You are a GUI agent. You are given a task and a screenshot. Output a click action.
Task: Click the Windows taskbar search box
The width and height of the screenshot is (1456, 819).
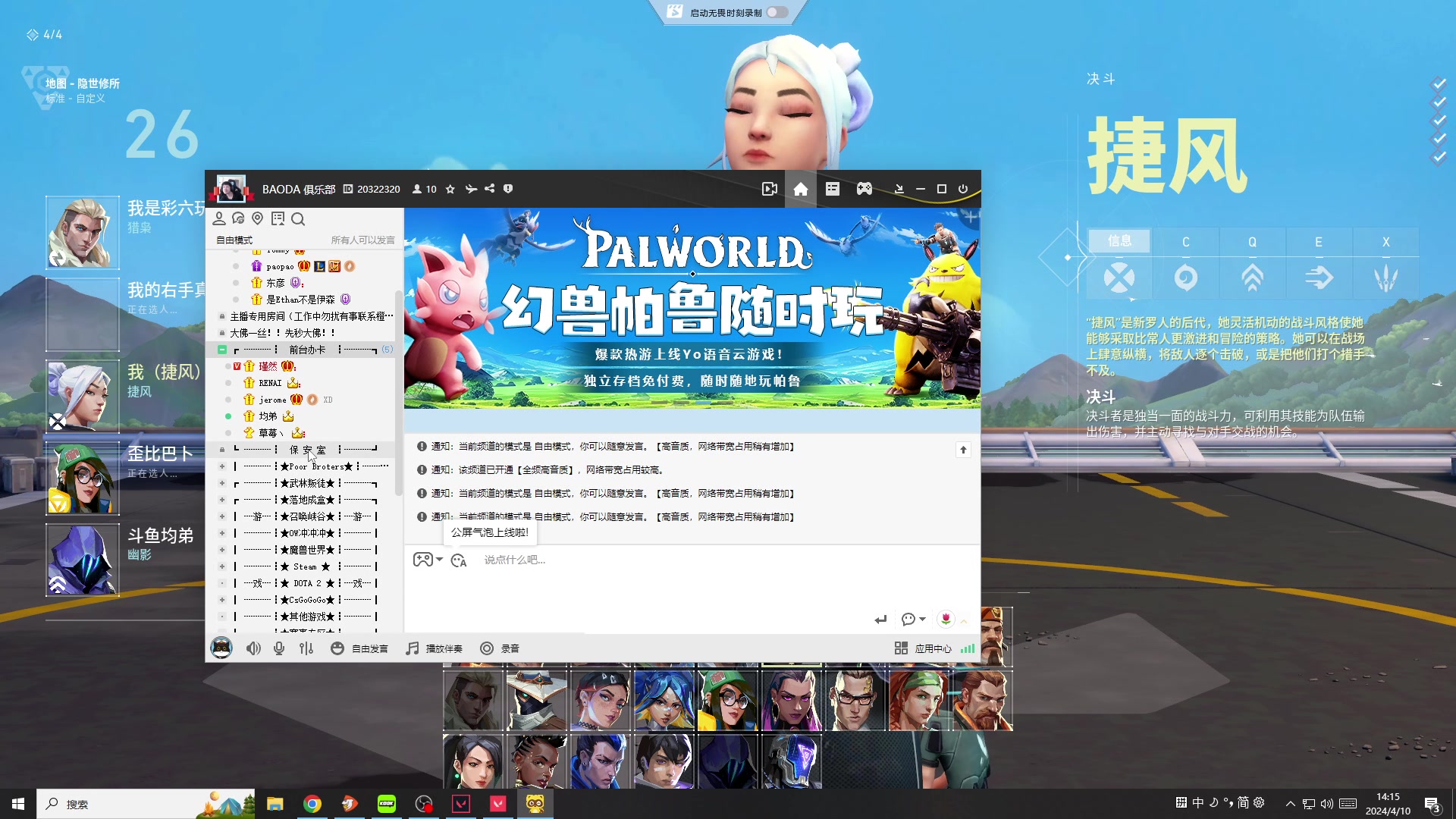[146, 804]
